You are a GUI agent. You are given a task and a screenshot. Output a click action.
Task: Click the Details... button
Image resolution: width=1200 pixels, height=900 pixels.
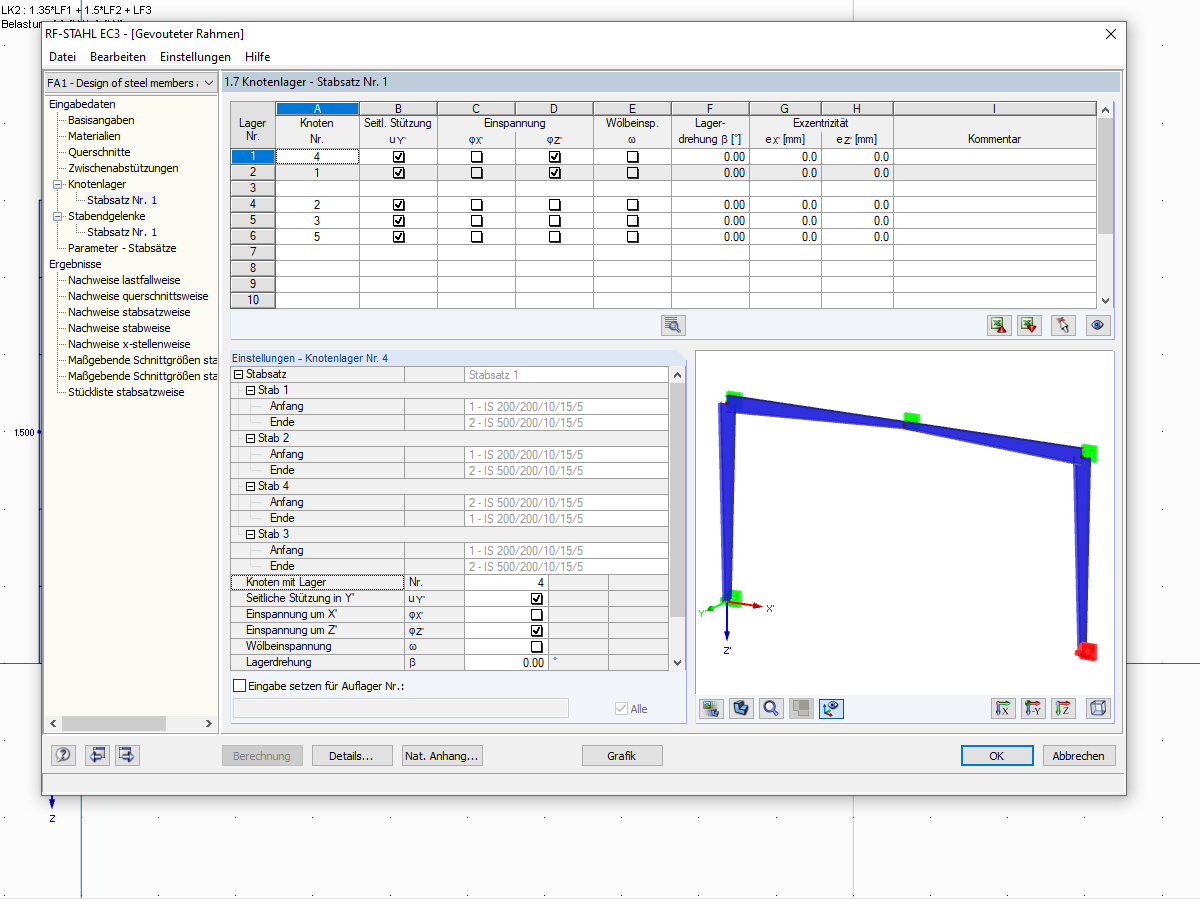[351, 756]
